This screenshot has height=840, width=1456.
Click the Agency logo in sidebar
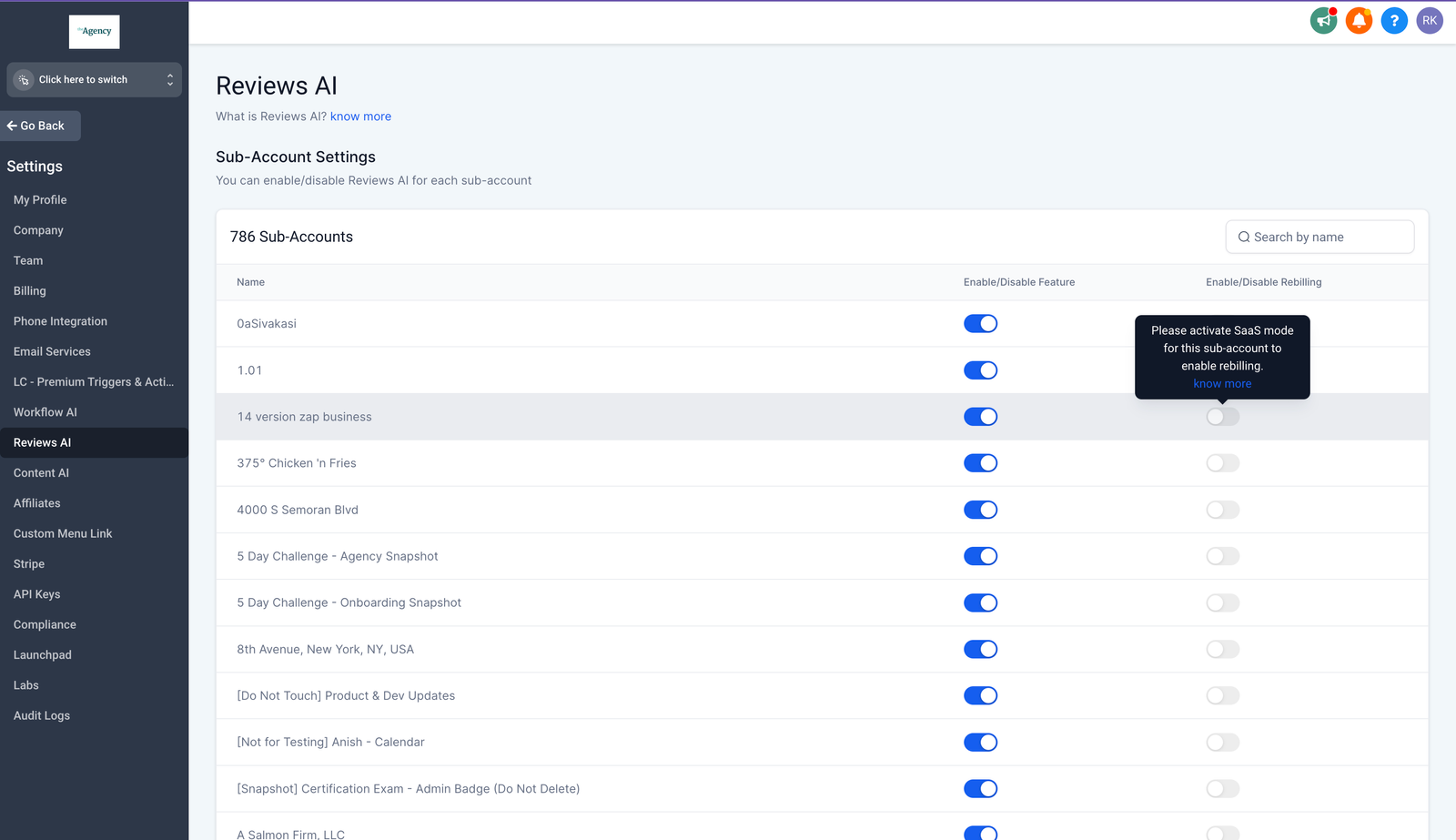(x=95, y=32)
